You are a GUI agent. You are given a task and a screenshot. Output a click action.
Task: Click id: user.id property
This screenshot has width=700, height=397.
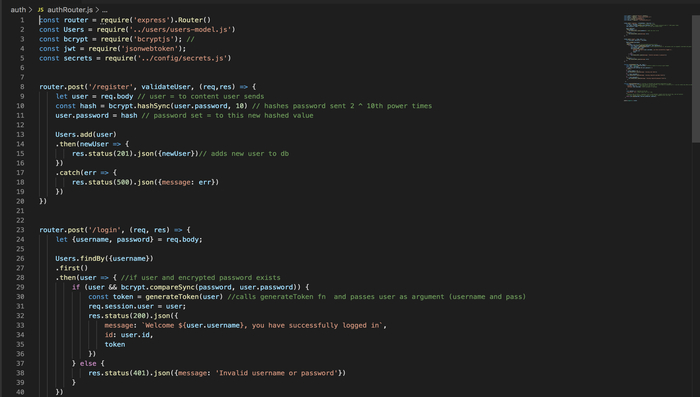[x=129, y=335]
